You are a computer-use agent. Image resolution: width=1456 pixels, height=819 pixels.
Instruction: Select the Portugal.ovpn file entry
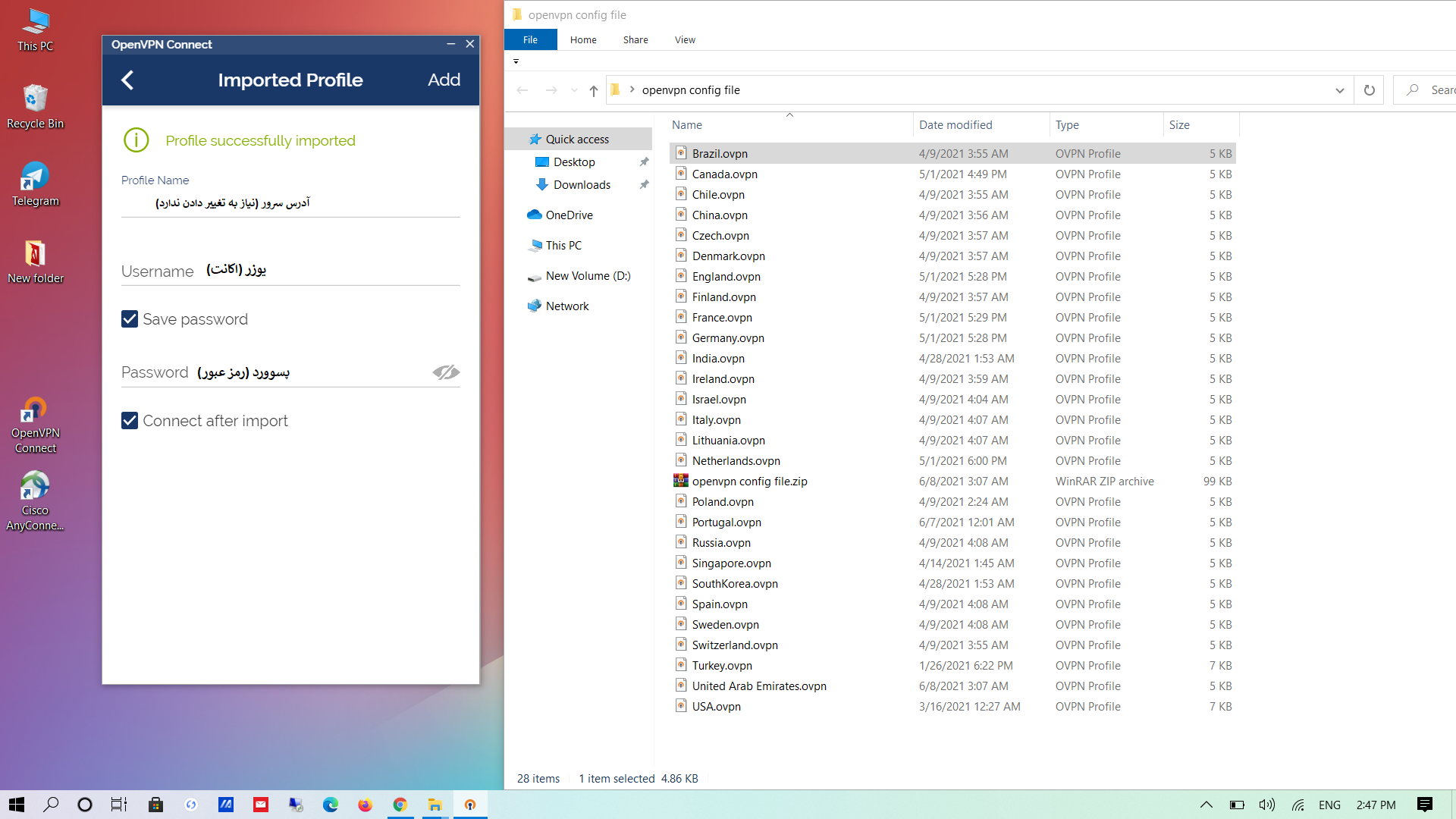(726, 521)
